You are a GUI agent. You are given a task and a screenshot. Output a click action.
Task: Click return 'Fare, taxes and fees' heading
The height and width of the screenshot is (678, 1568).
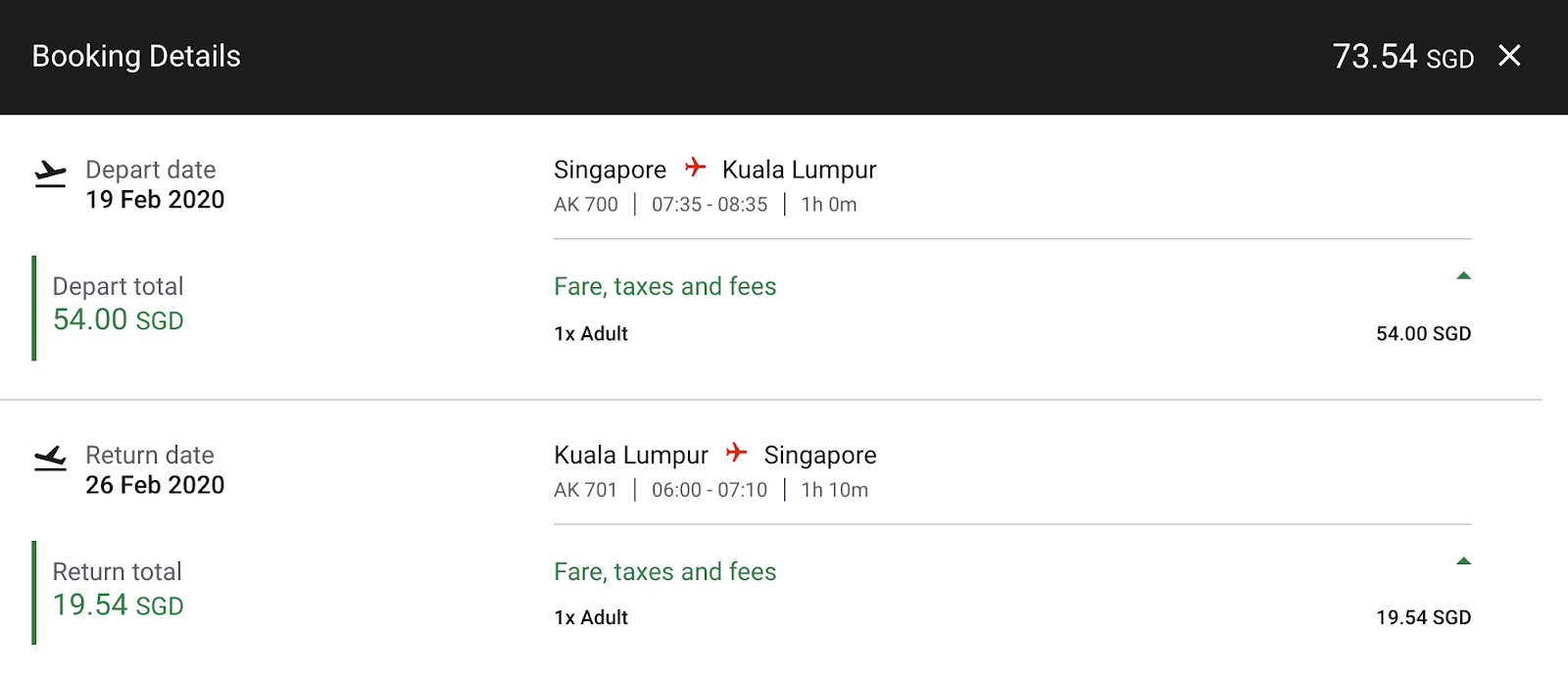coord(664,571)
